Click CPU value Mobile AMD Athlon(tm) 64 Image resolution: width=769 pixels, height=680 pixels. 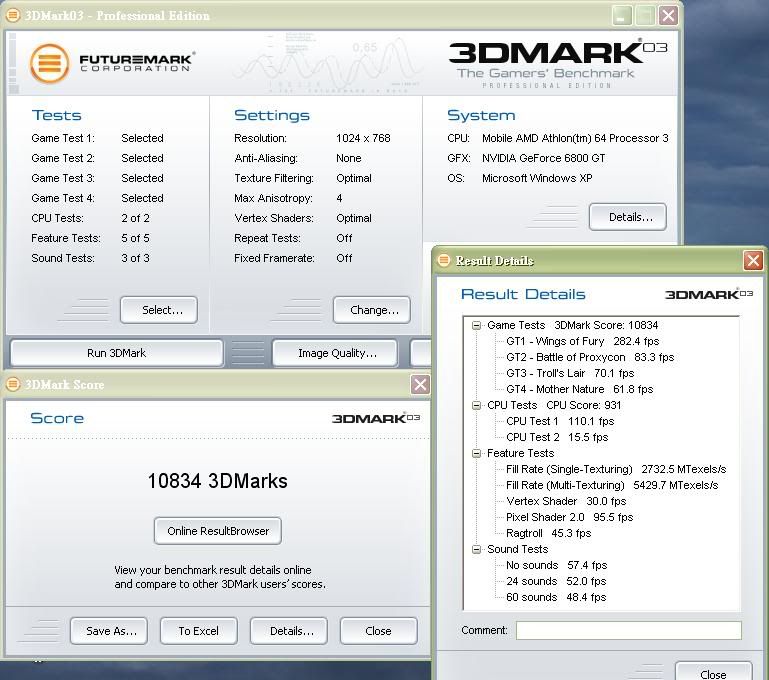click(575, 138)
